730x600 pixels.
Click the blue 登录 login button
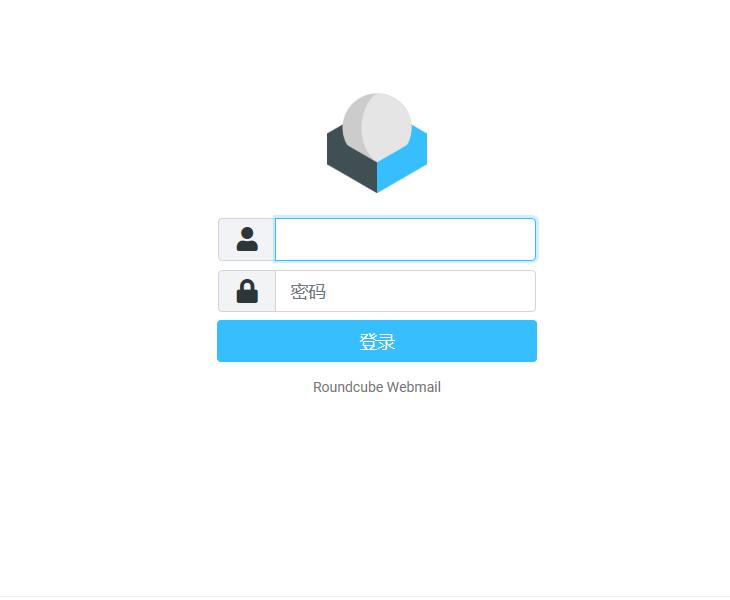click(x=377, y=341)
